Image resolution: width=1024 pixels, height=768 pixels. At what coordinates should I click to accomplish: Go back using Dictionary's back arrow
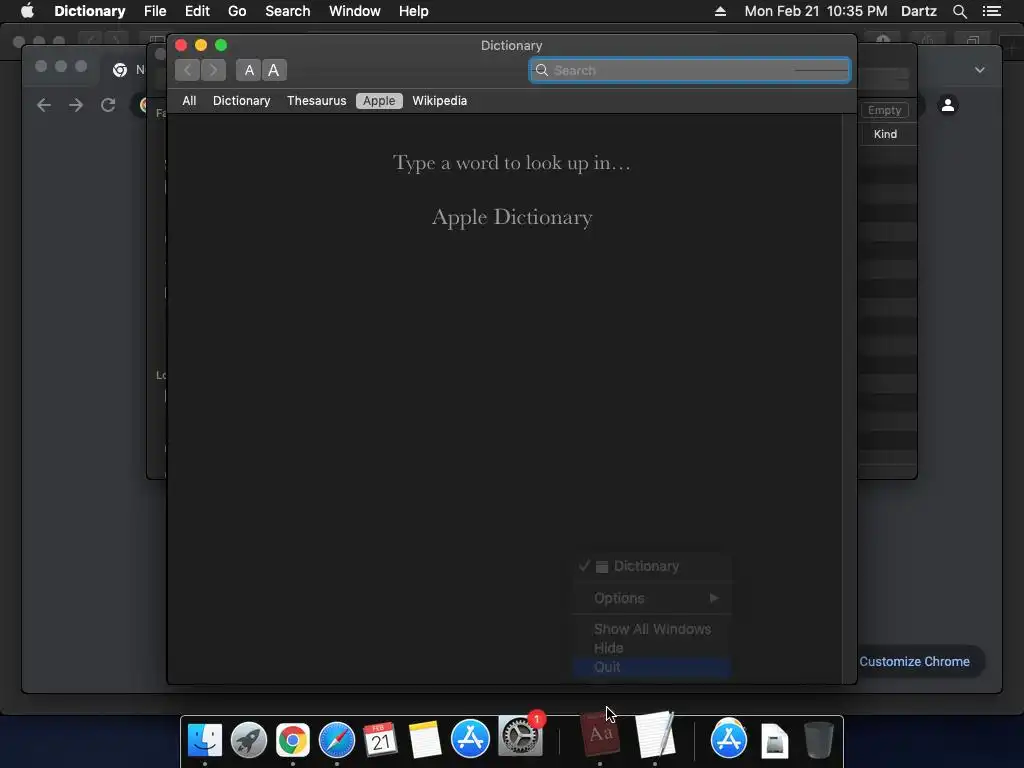point(187,70)
